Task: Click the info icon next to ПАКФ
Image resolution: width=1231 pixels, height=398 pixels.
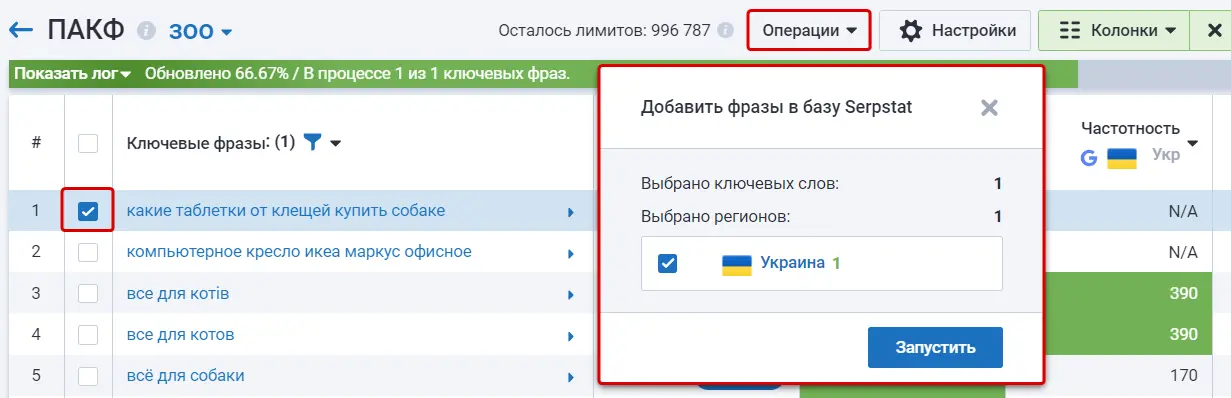Action: coord(147,31)
